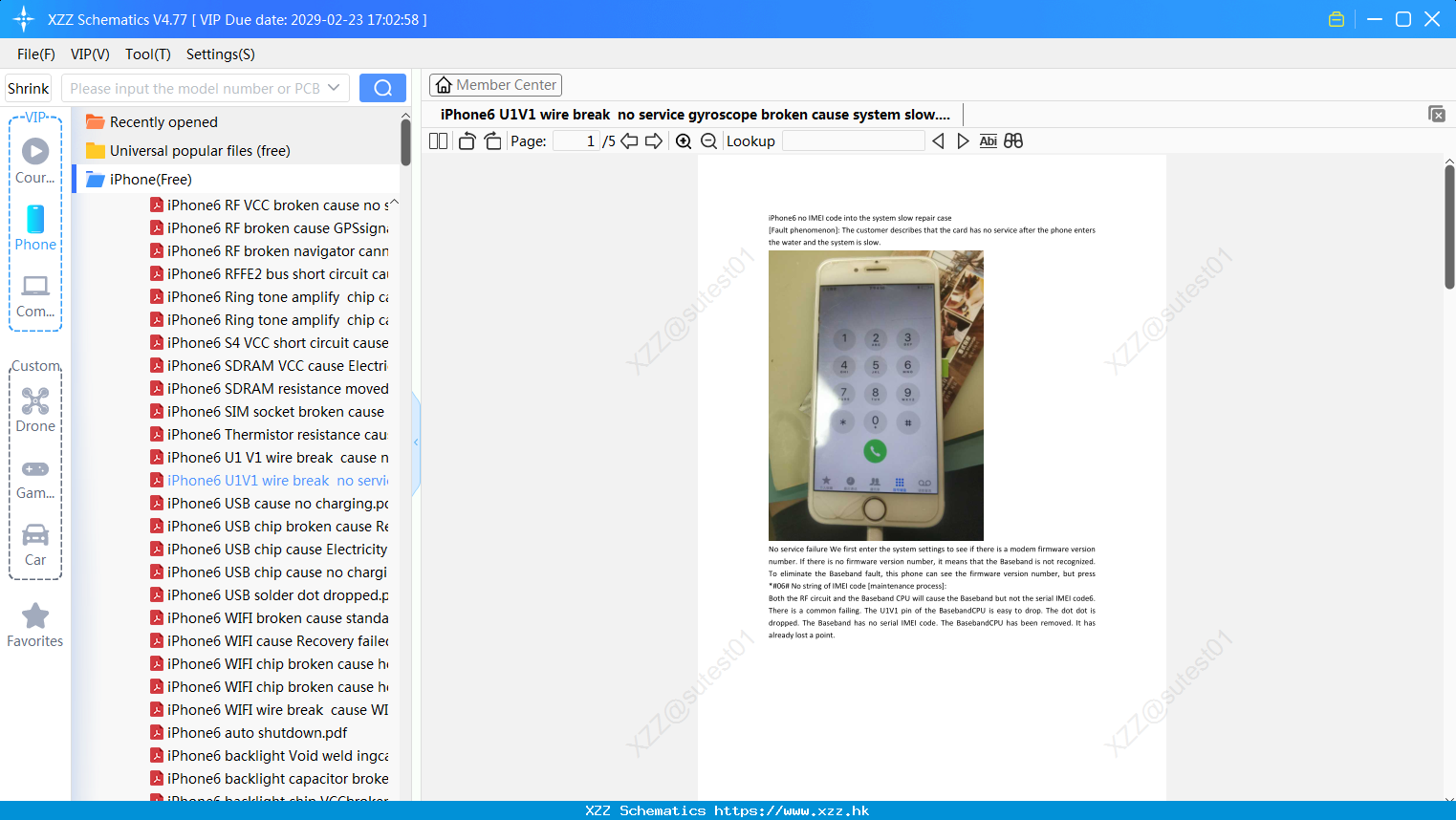Open iPhone6 SDRAM VCC cause file

coord(270,366)
